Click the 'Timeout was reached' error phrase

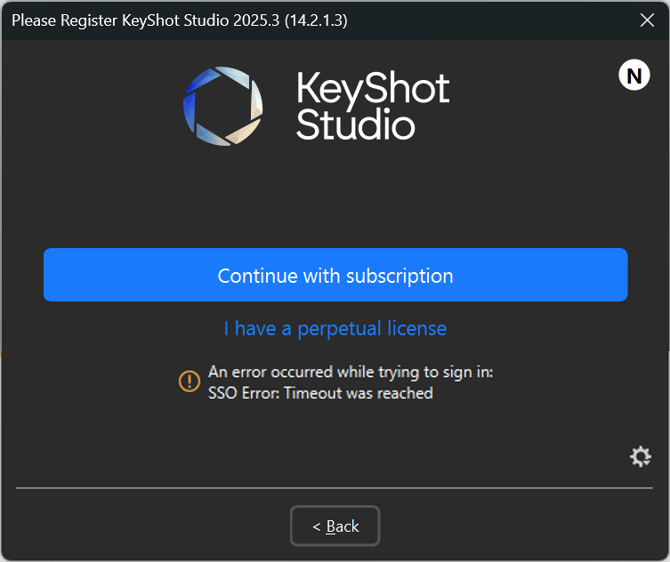[x=358, y=393]
